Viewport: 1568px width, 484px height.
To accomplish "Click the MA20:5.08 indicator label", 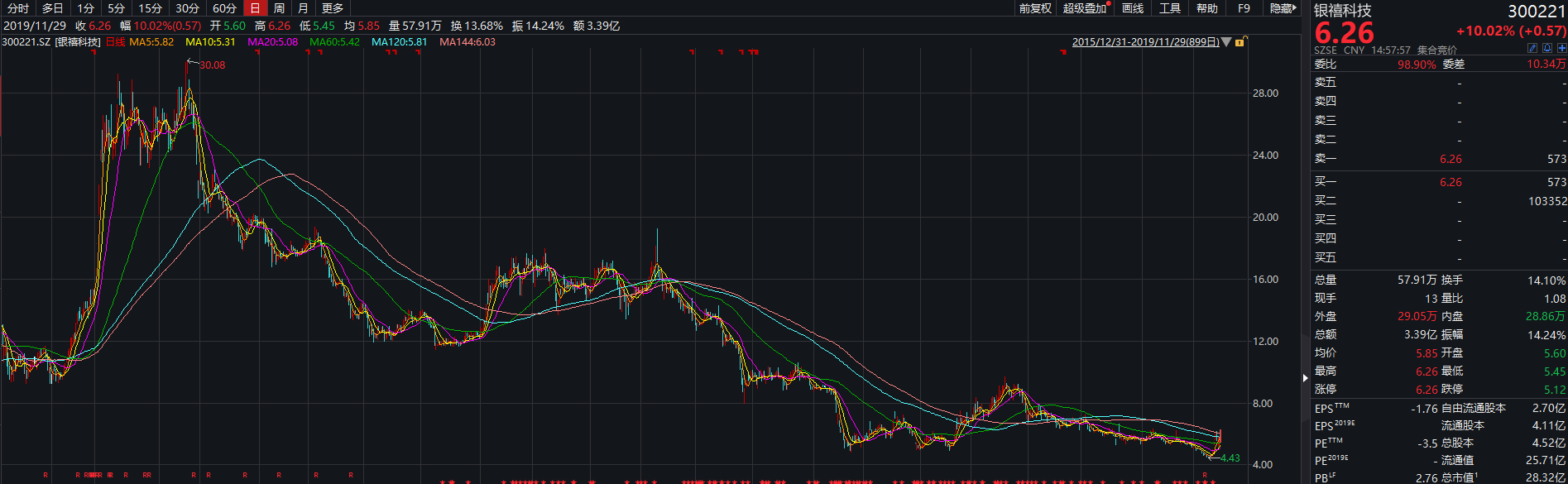I will point(272,41).
